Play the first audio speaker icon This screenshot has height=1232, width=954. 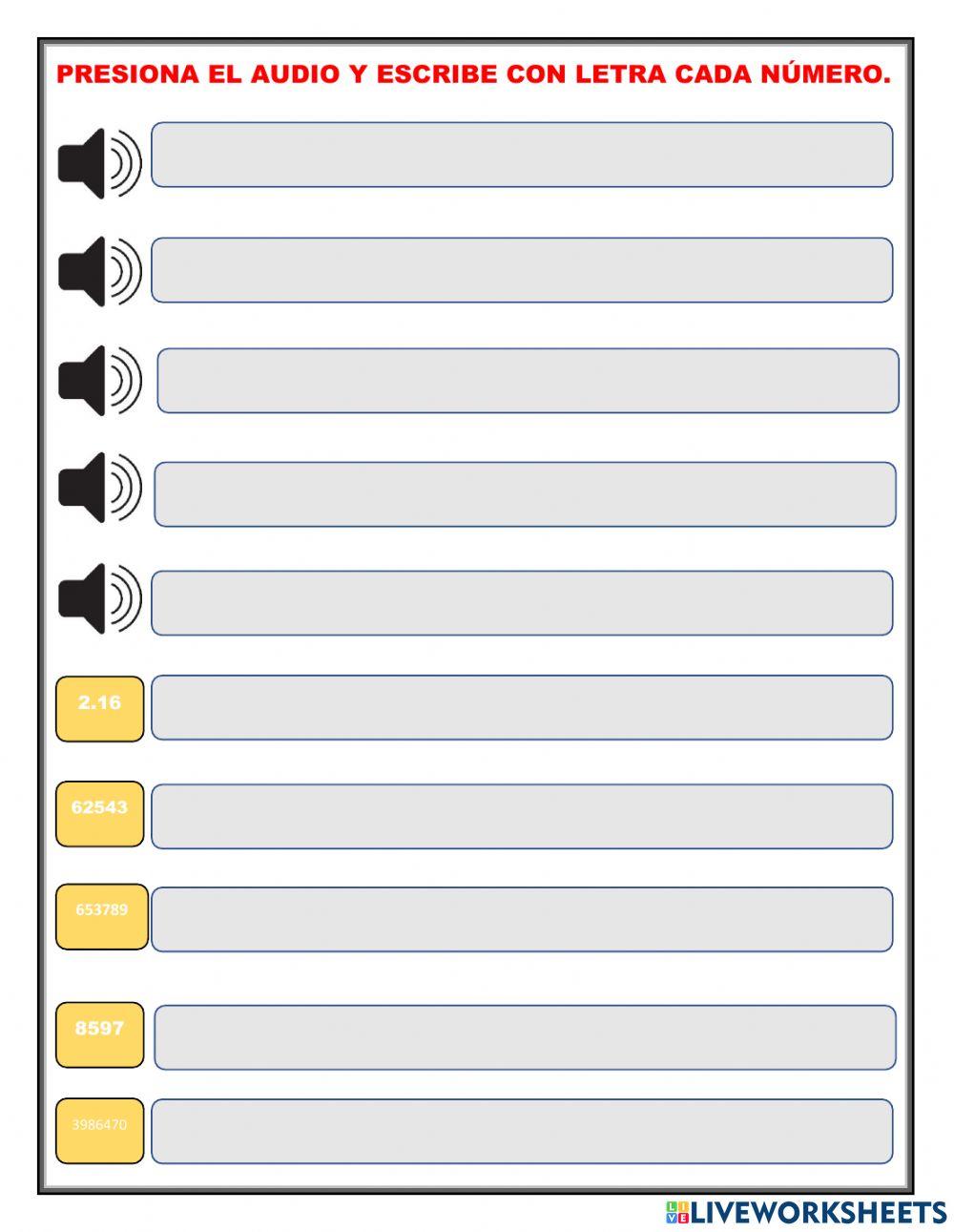[x=99, y=164]
